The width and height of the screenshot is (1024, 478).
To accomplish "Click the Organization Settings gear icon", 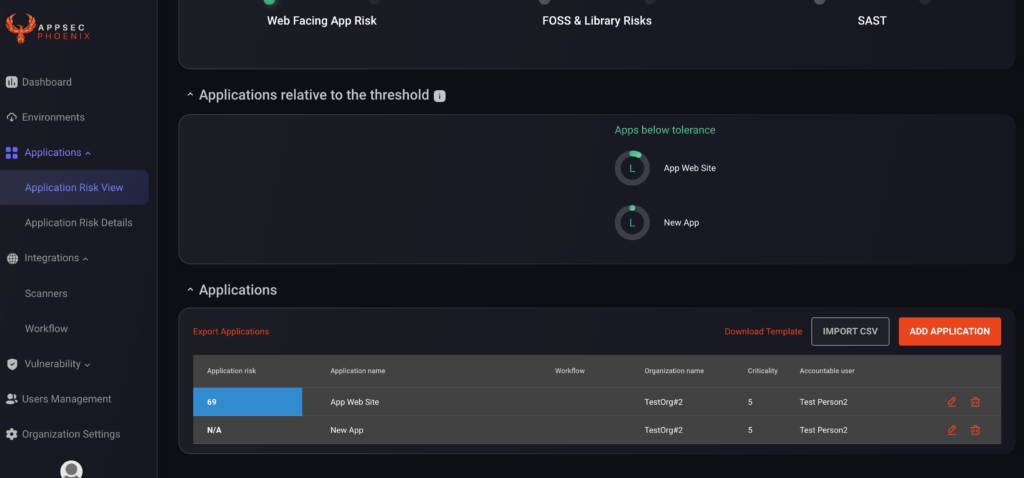I will coord(12,434).
